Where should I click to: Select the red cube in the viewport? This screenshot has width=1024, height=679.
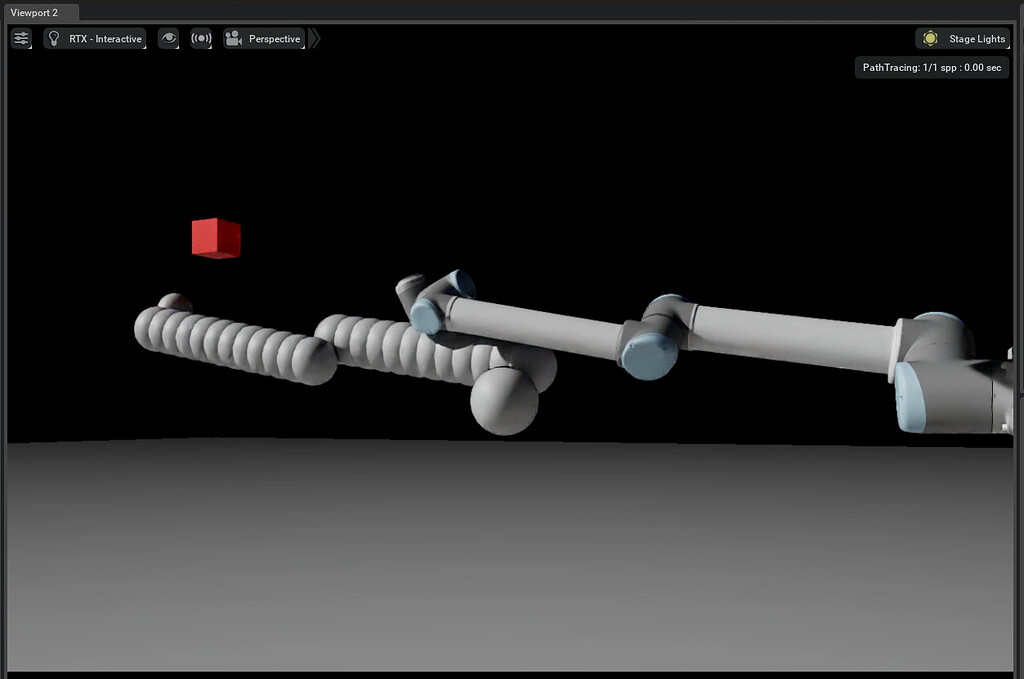pos(214,238)
